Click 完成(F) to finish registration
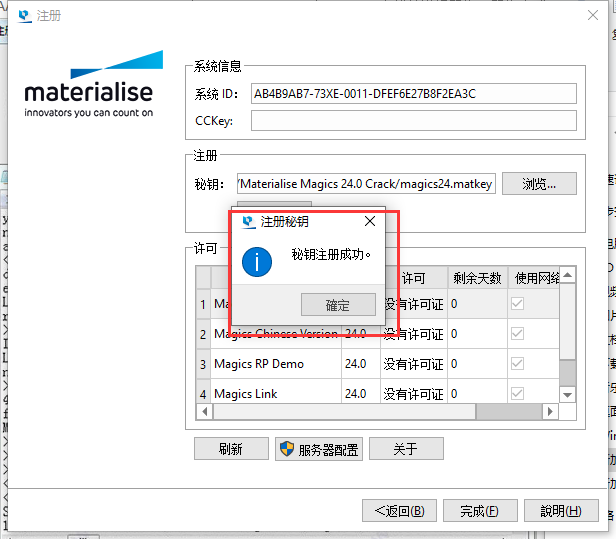The image size is (616, 539). [480, 511]
